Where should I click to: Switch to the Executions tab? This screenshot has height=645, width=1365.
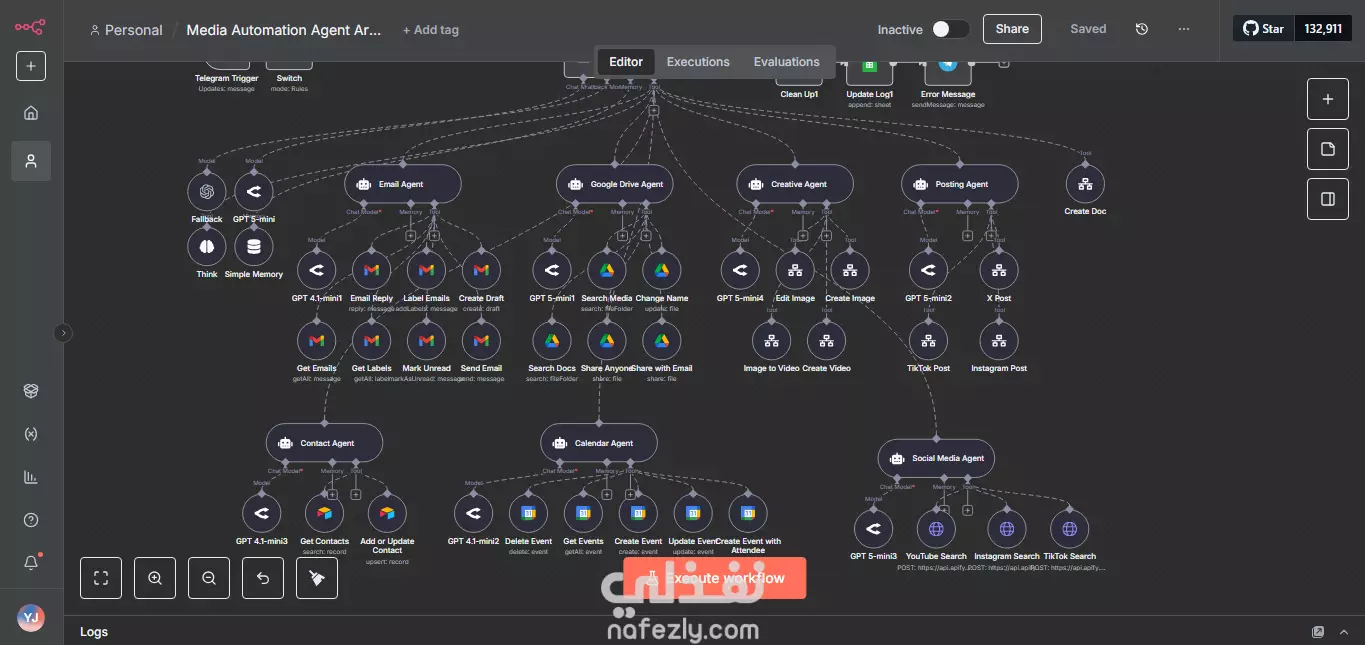pos(698,62)
